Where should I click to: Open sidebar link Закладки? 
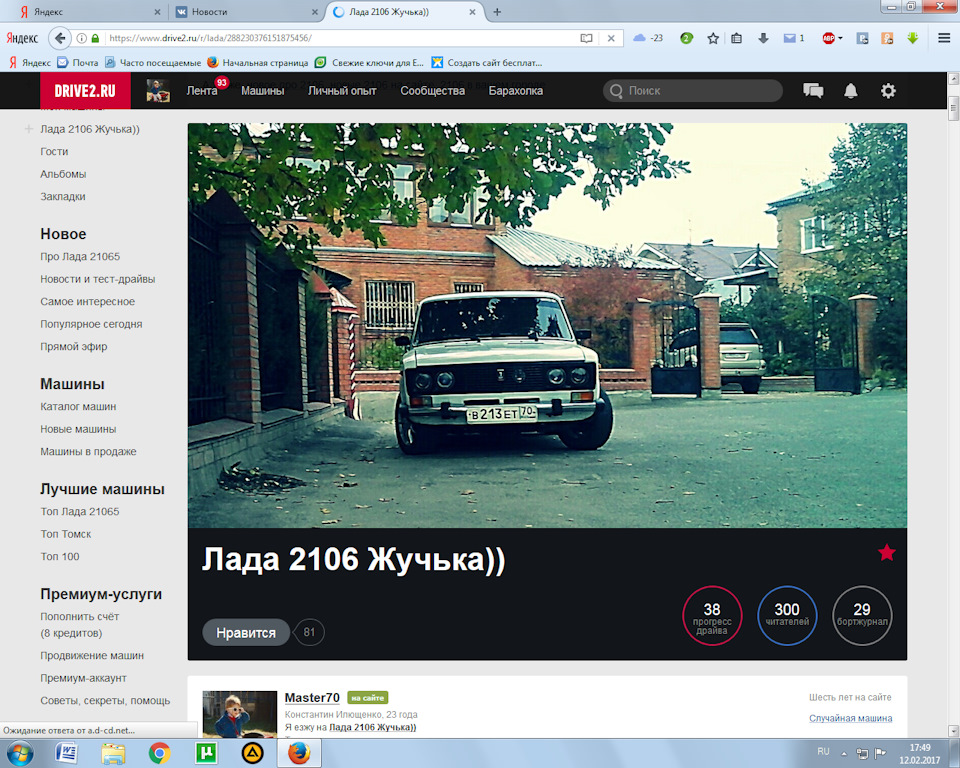[x=63, y=197]
